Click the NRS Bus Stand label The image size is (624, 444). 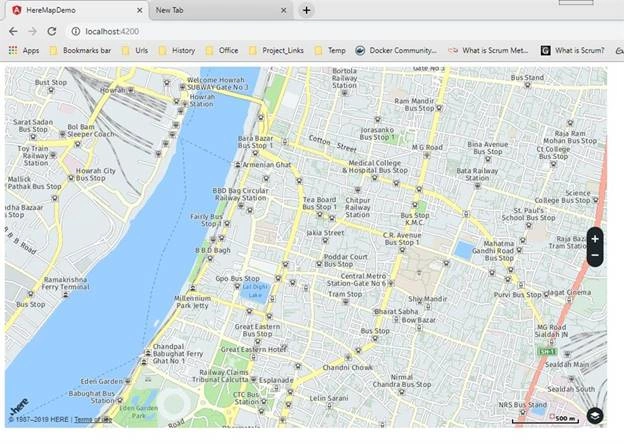click(523, 405)
